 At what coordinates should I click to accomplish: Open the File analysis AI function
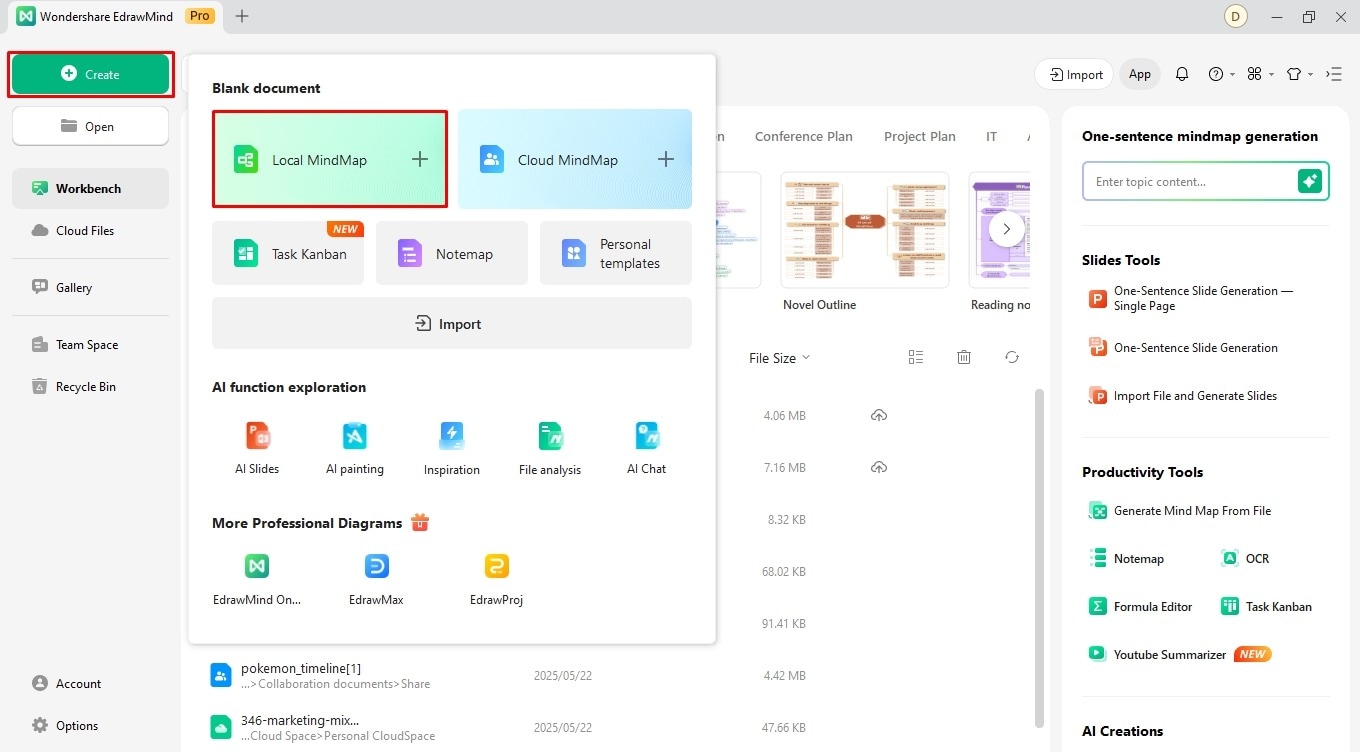(x=550, y=448)
